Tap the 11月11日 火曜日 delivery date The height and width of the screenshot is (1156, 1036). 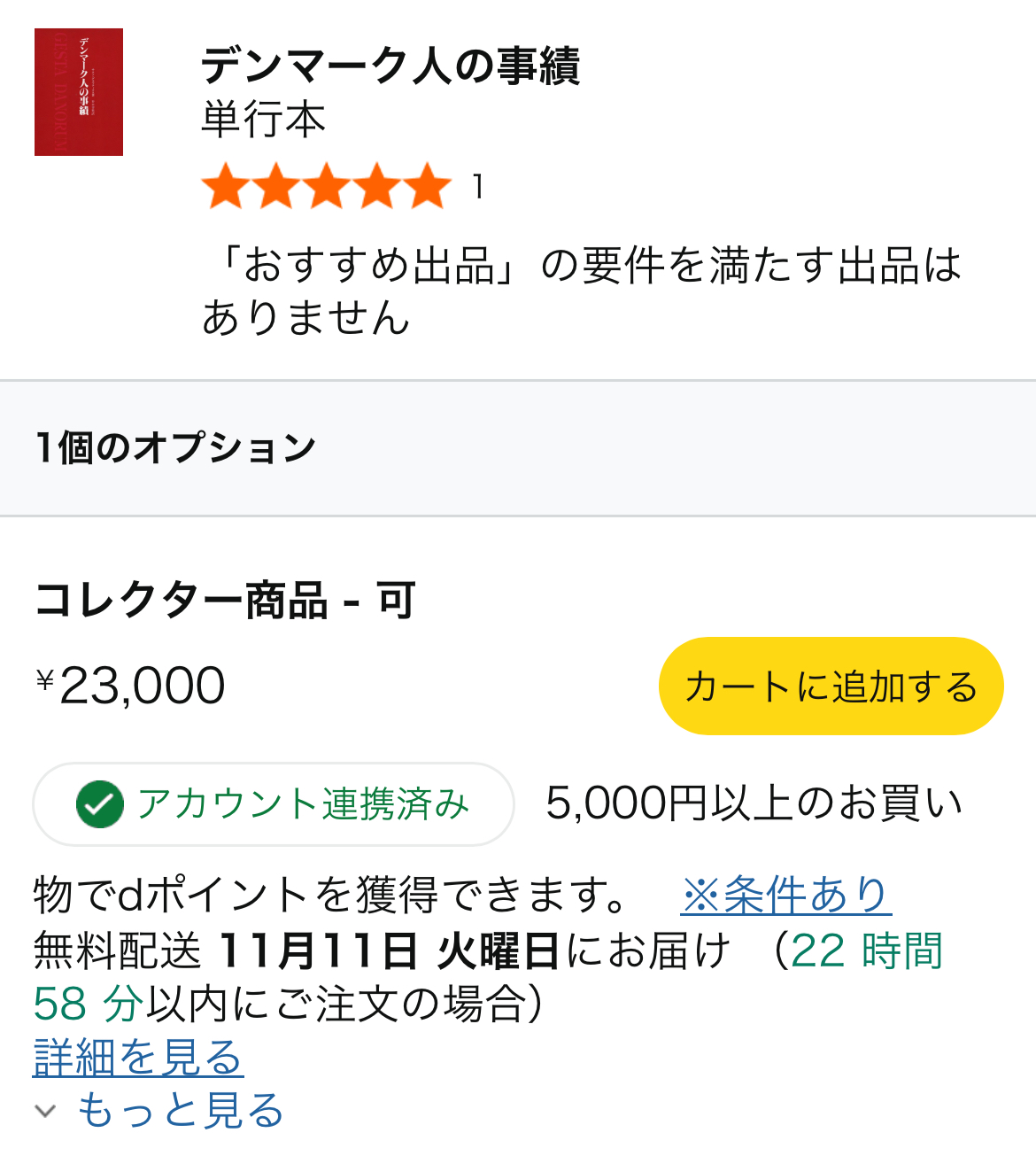(x=388, y=951)
